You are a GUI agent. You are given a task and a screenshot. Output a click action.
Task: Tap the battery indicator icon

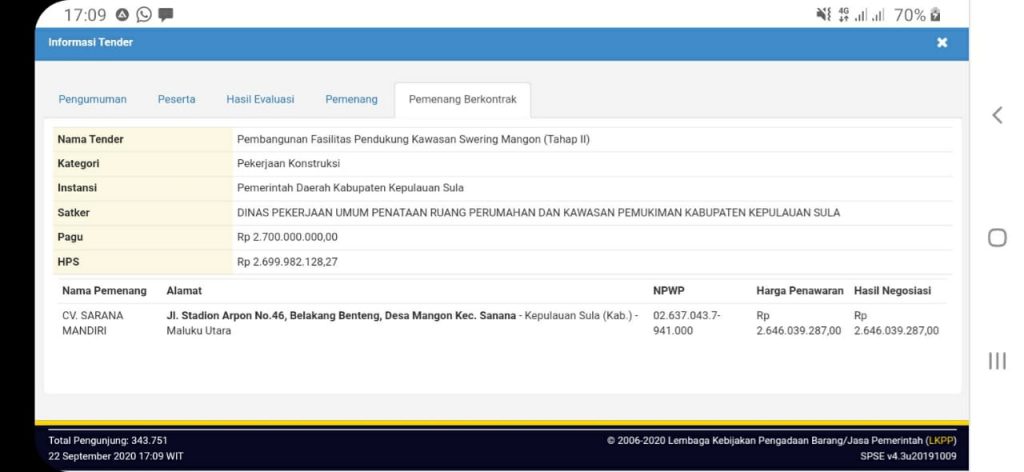pos(935,14)
